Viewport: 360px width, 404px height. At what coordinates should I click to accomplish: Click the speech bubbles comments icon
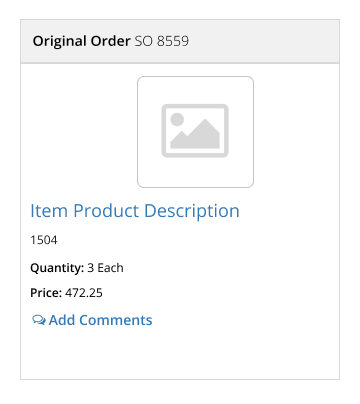click(39, 320)
